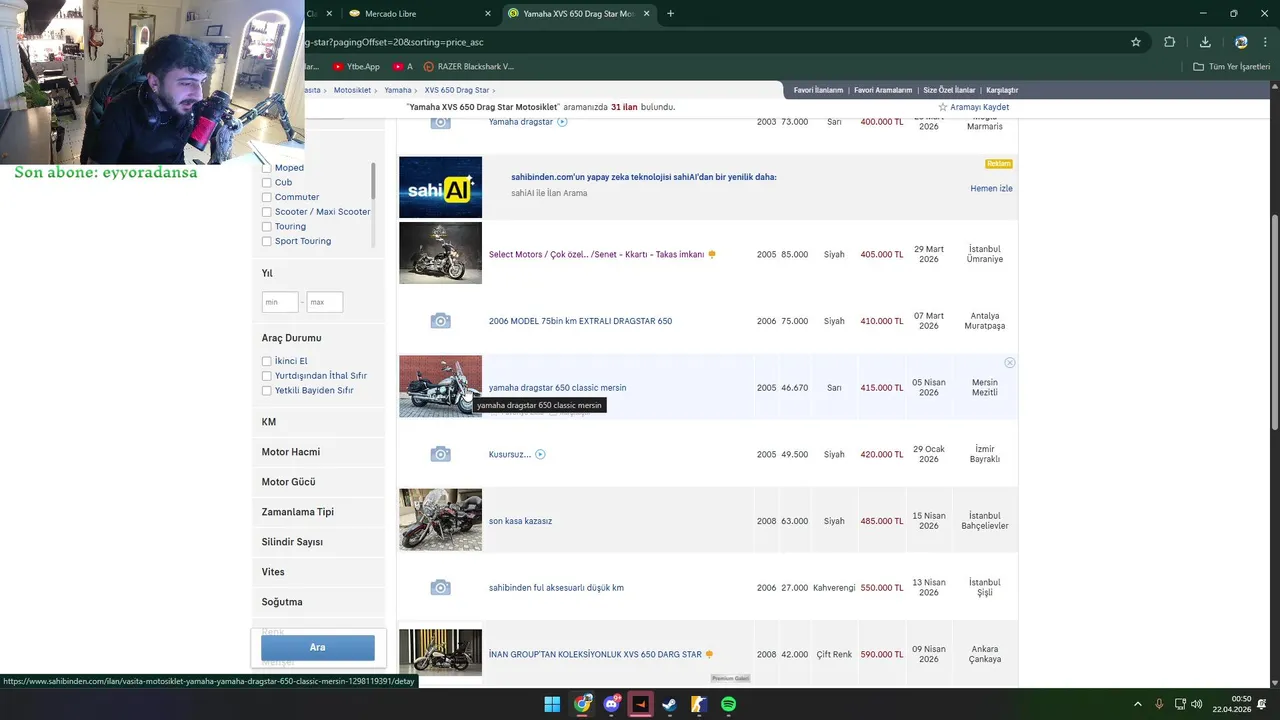This screenshot has width=1280, height=720.
Task: Expand the Motor Gücü filter
Action: click(x=318, y=482)
